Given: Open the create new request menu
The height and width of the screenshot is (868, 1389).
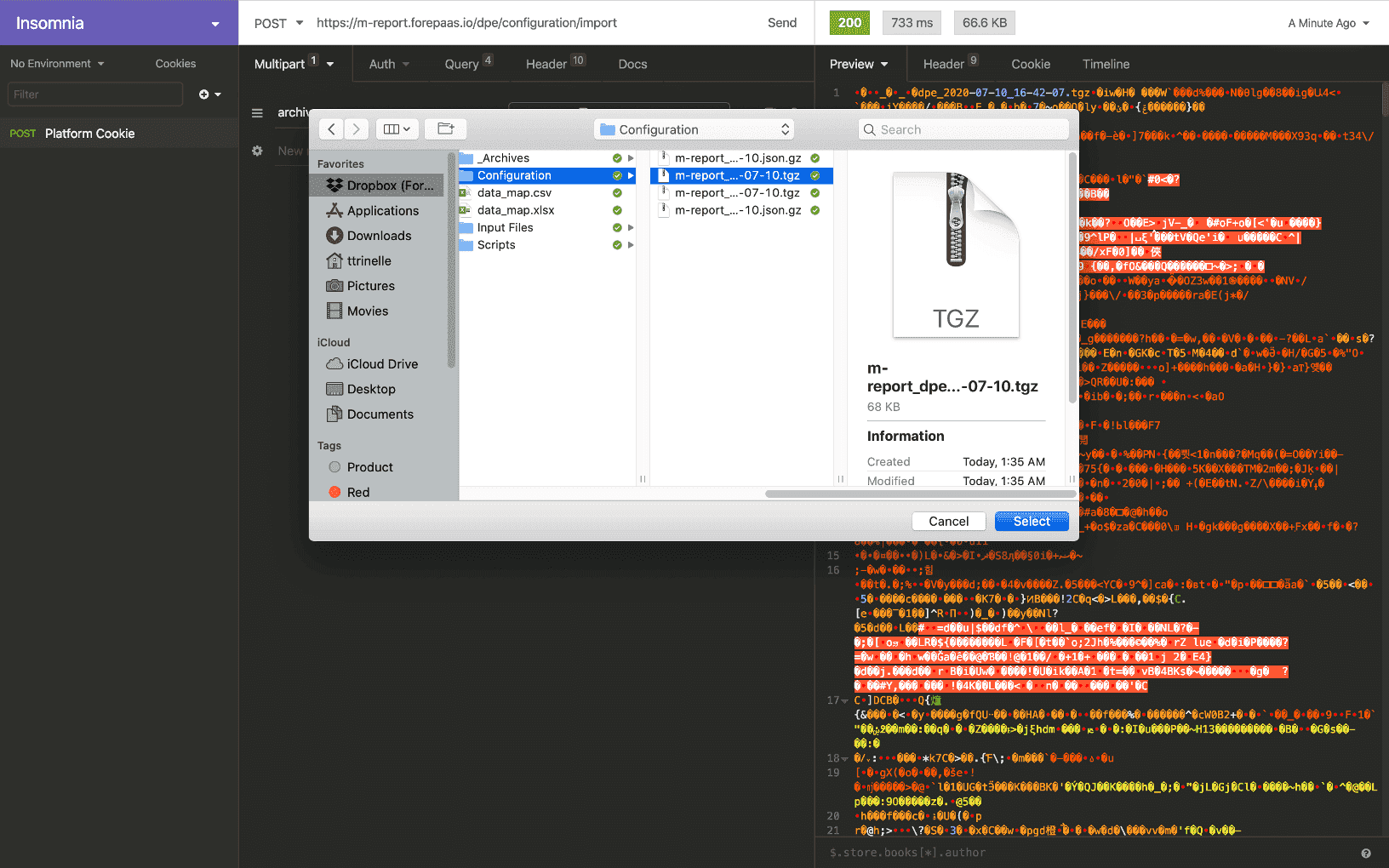Looking at the screenshot, I should click(x=209, y=94).
